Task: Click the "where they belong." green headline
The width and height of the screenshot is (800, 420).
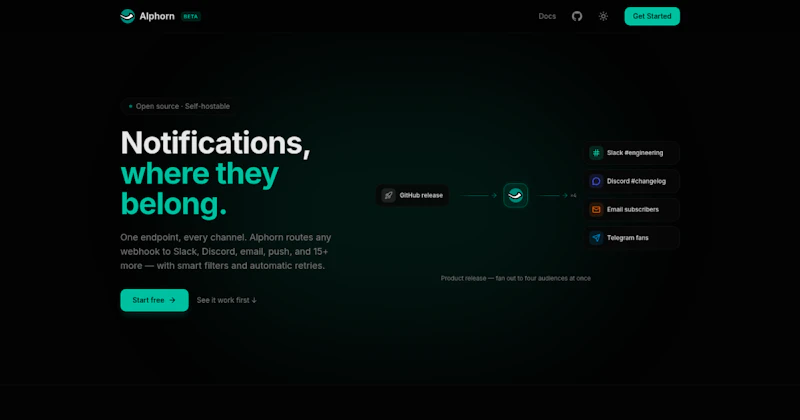Action: (x=199, y=189)
